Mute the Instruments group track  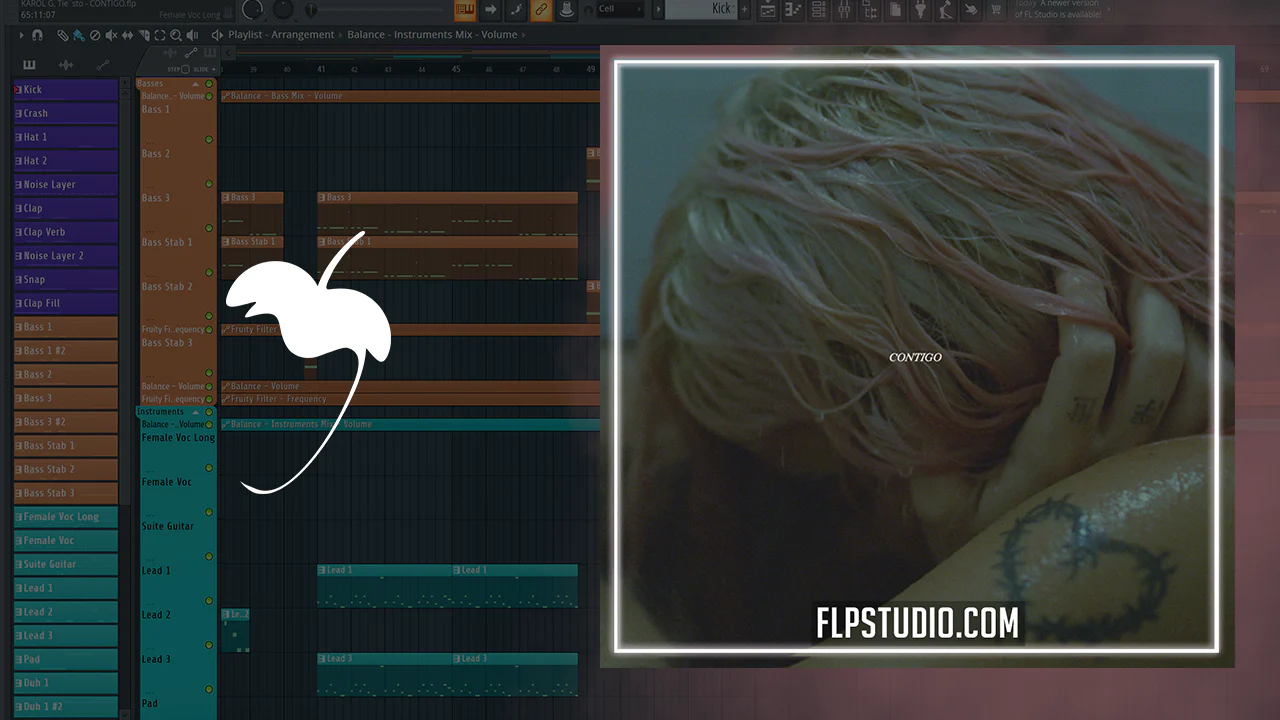209,412
